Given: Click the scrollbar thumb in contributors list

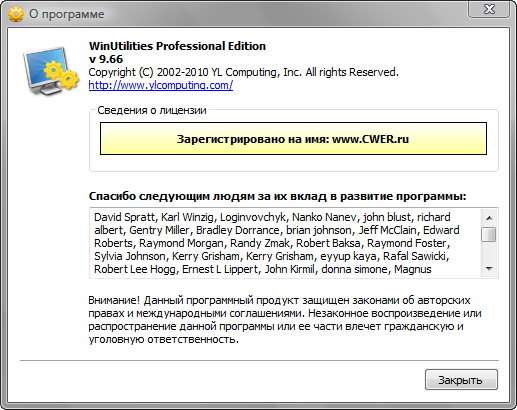Looking at the screenshot, I should (x=489, y=234).
